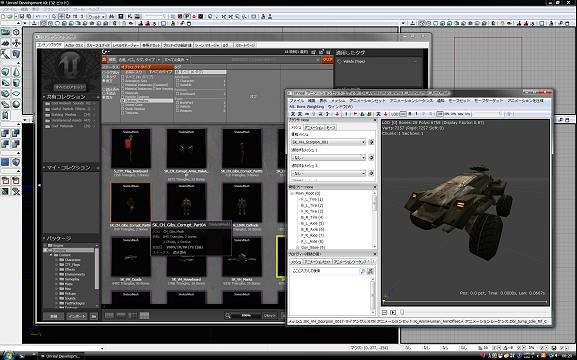Click the animation timeline scrub bar
577x360 pixels.
tap(466, 302)
